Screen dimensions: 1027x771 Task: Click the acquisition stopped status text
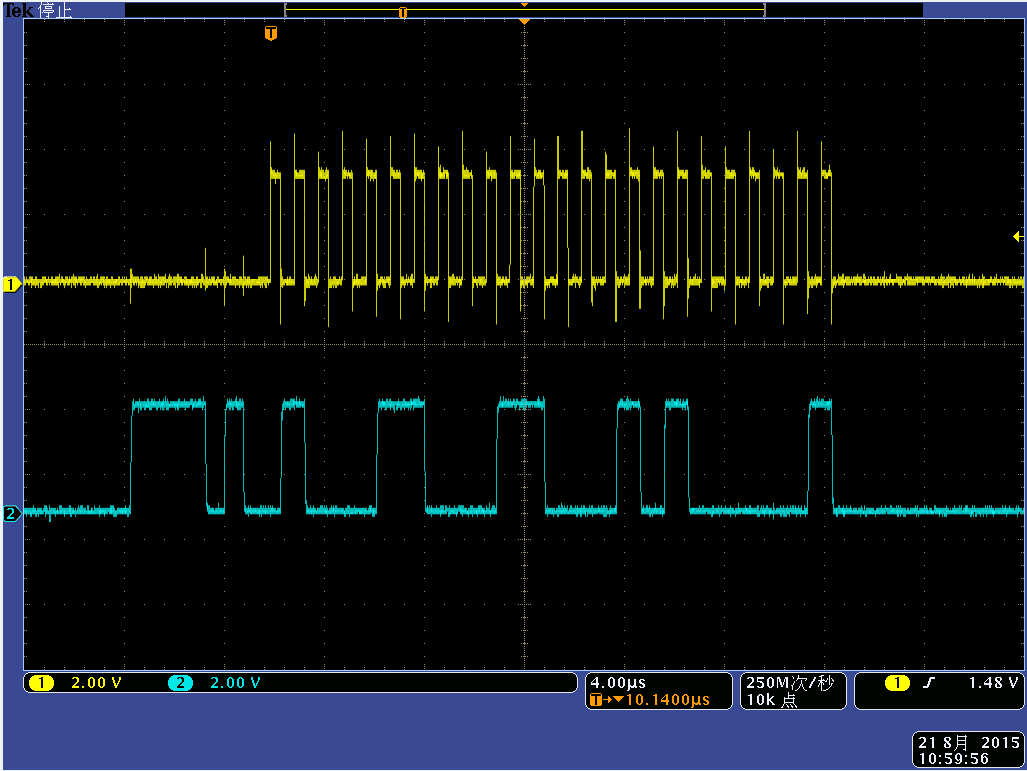point(54,10)
